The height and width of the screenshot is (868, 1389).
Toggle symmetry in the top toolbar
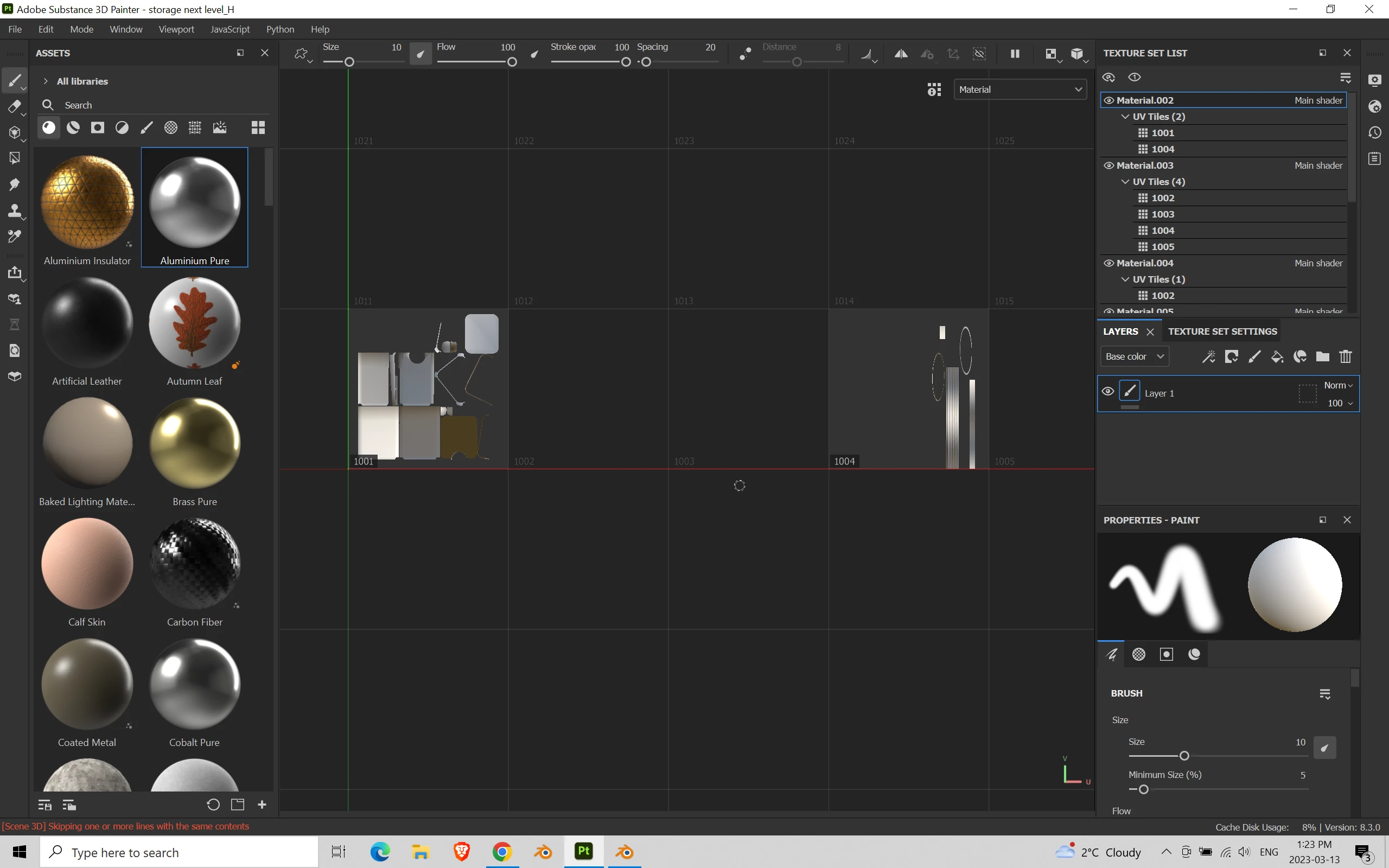901,54
